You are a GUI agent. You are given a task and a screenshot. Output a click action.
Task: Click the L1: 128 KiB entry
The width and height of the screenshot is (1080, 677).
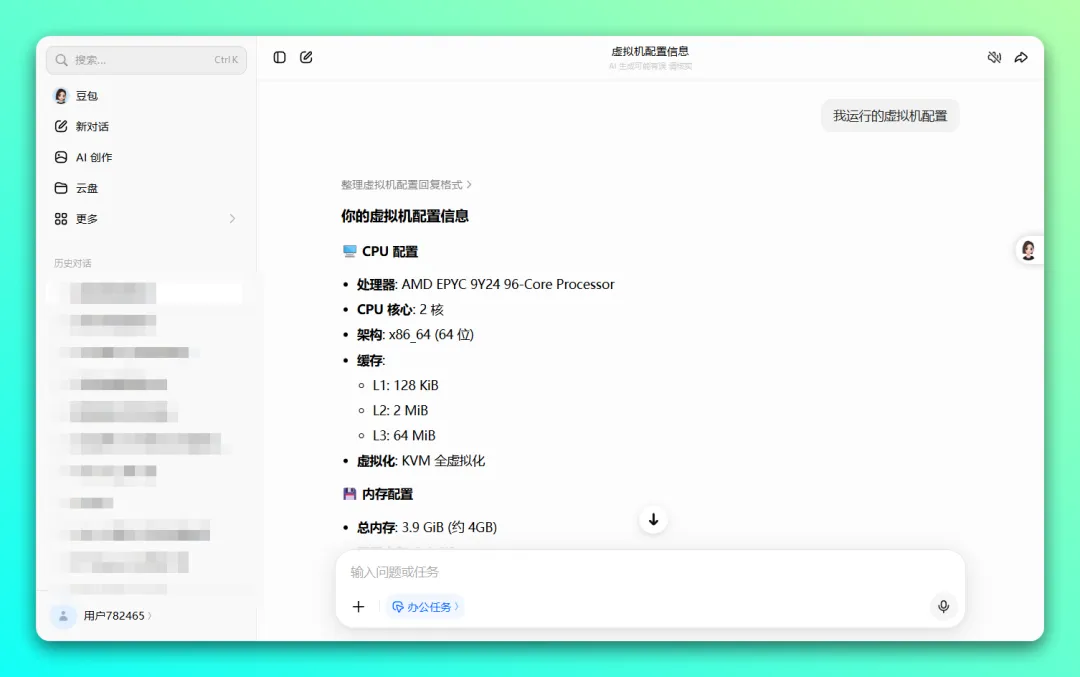click(x=405, y=385)
